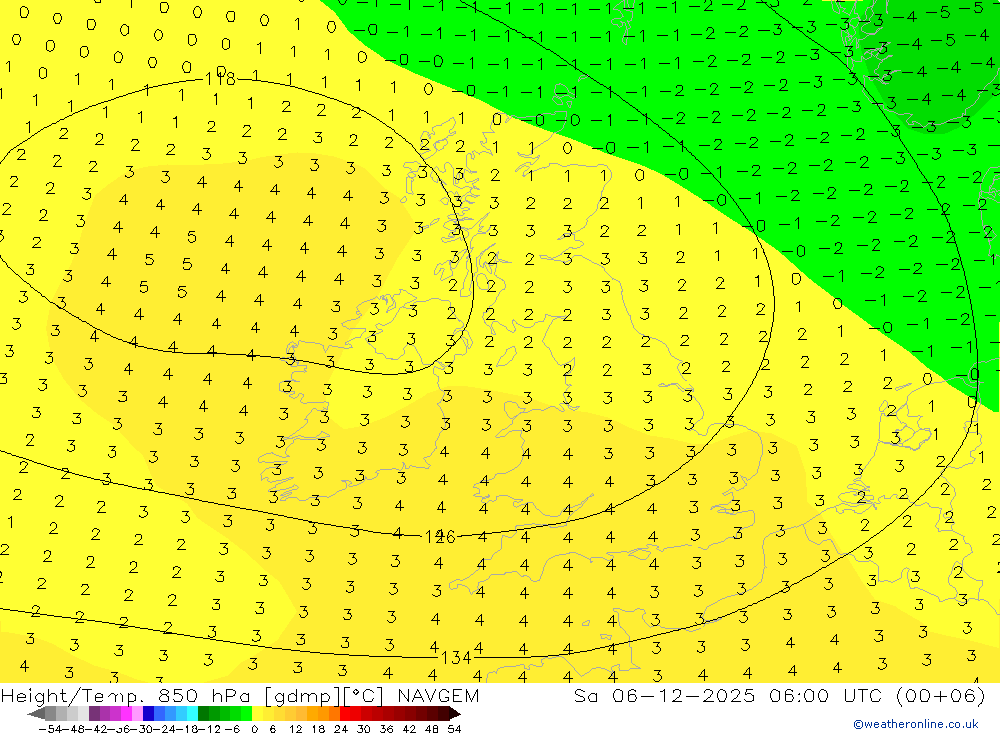Select the dark blue legend swatch above -30
The width and height of the screenshot is (1000, 733).
148,714
